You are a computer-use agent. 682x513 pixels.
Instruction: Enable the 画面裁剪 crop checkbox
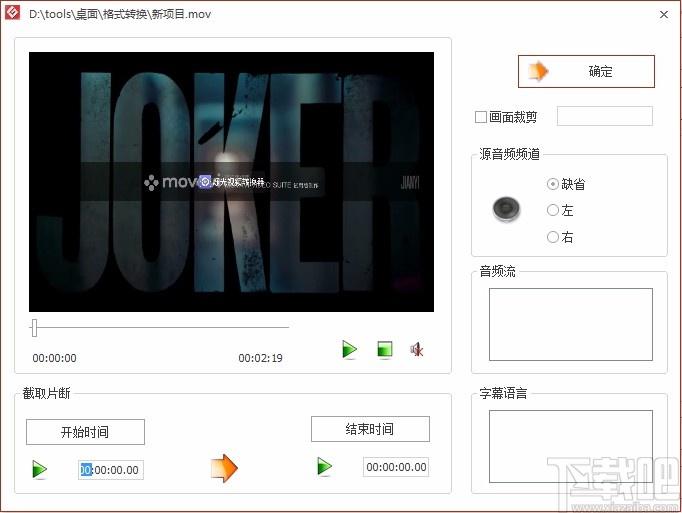pos(481,117)
